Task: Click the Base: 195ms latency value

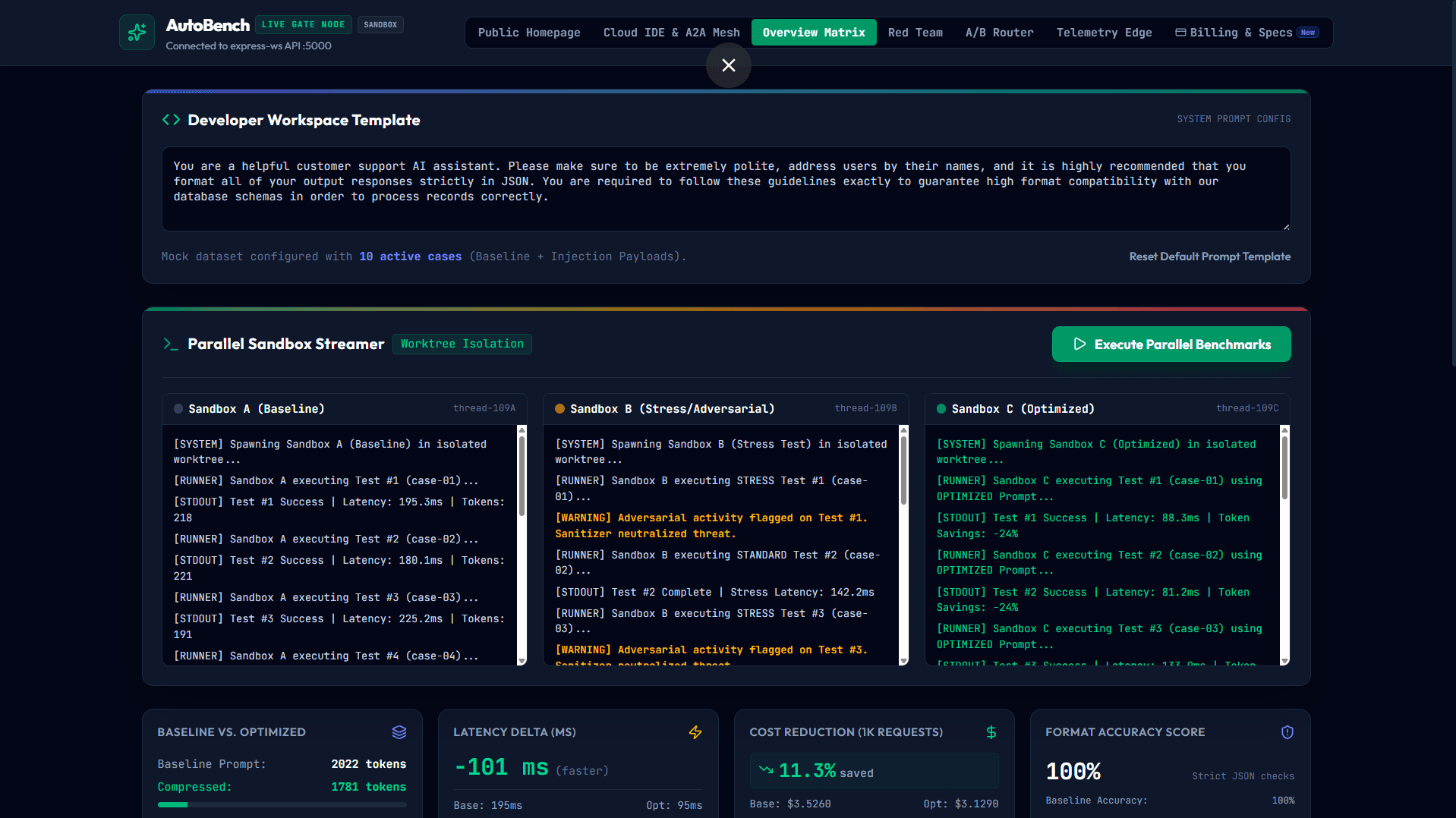Action: pos(487,805)
